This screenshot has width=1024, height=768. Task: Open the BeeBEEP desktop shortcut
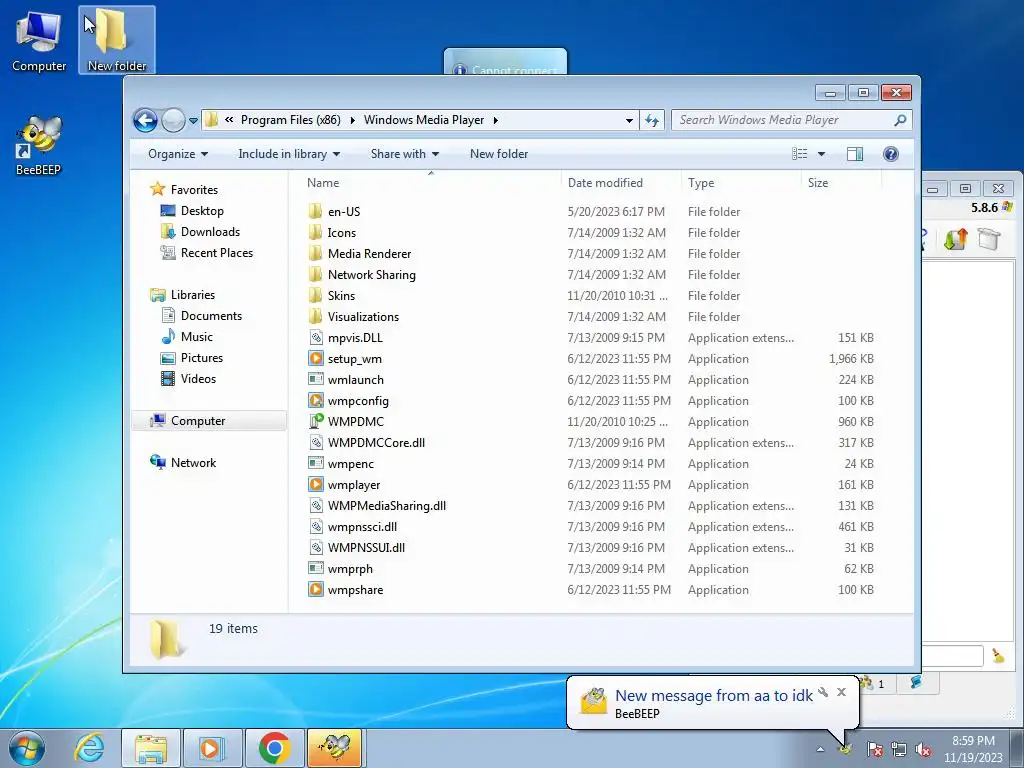click(x=39, y=146)
